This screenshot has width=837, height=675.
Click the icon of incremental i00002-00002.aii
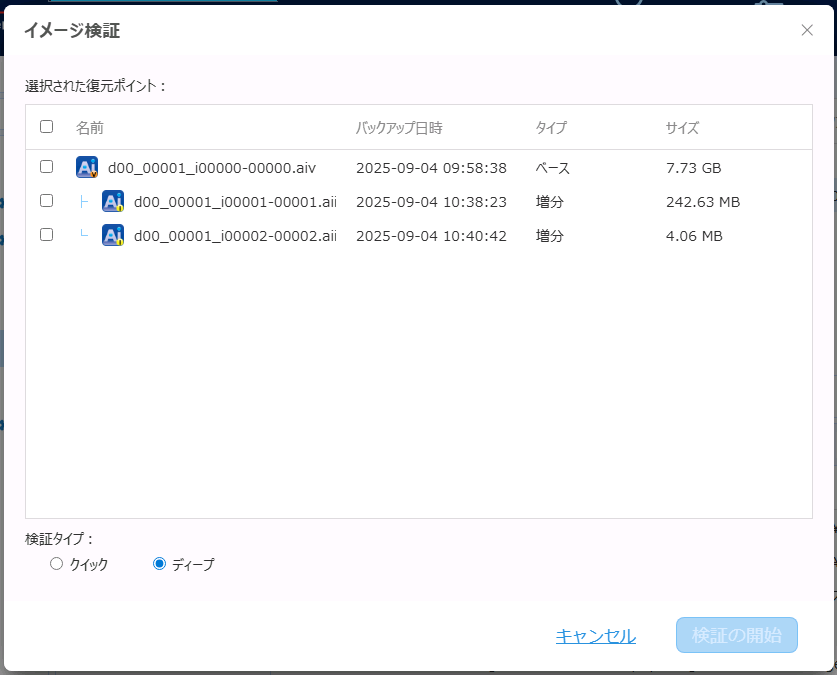tap(113, 236)
